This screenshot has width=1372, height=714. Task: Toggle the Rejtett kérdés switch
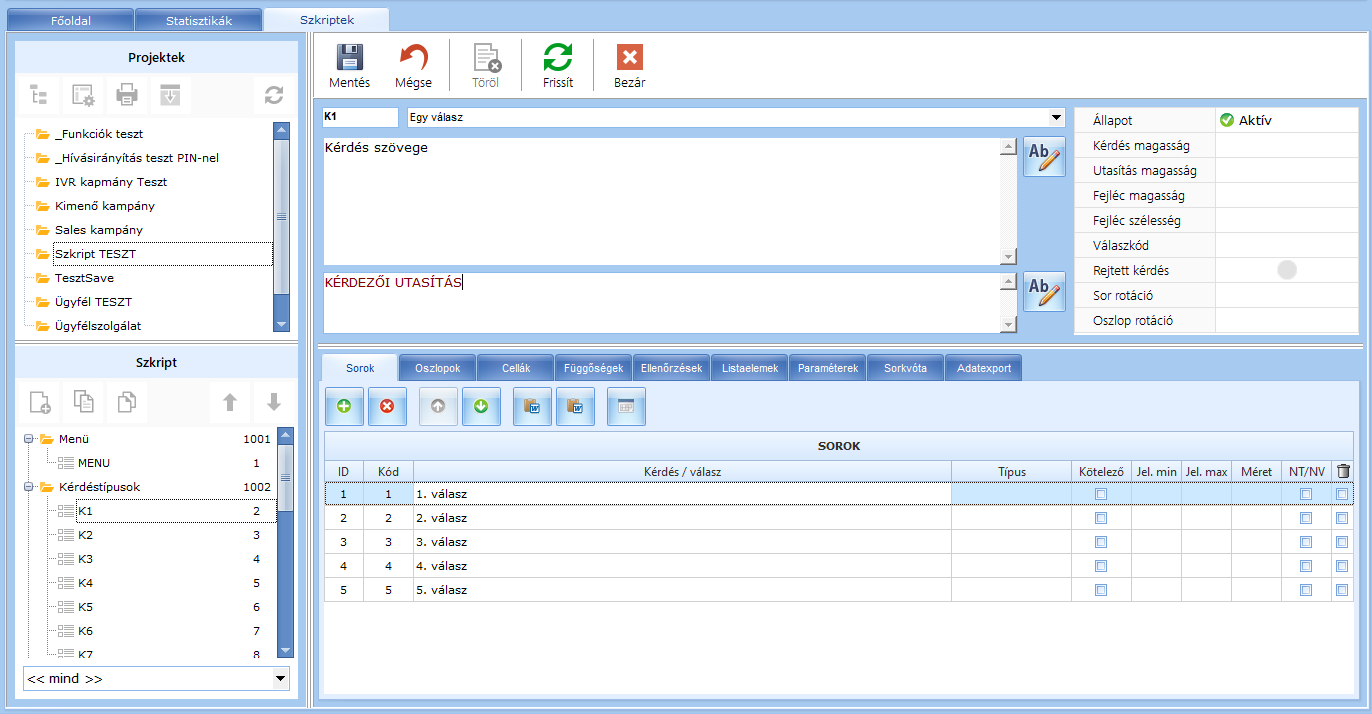coord(1287,270)
